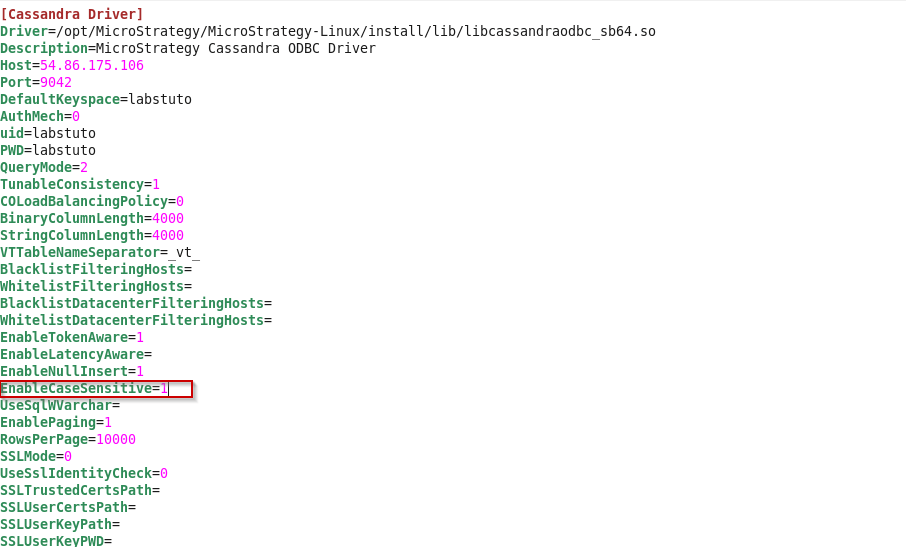Screen dimensions: 906x547
Task: Click the RowsPerPage value 10000
Action: tap(116, 439)
